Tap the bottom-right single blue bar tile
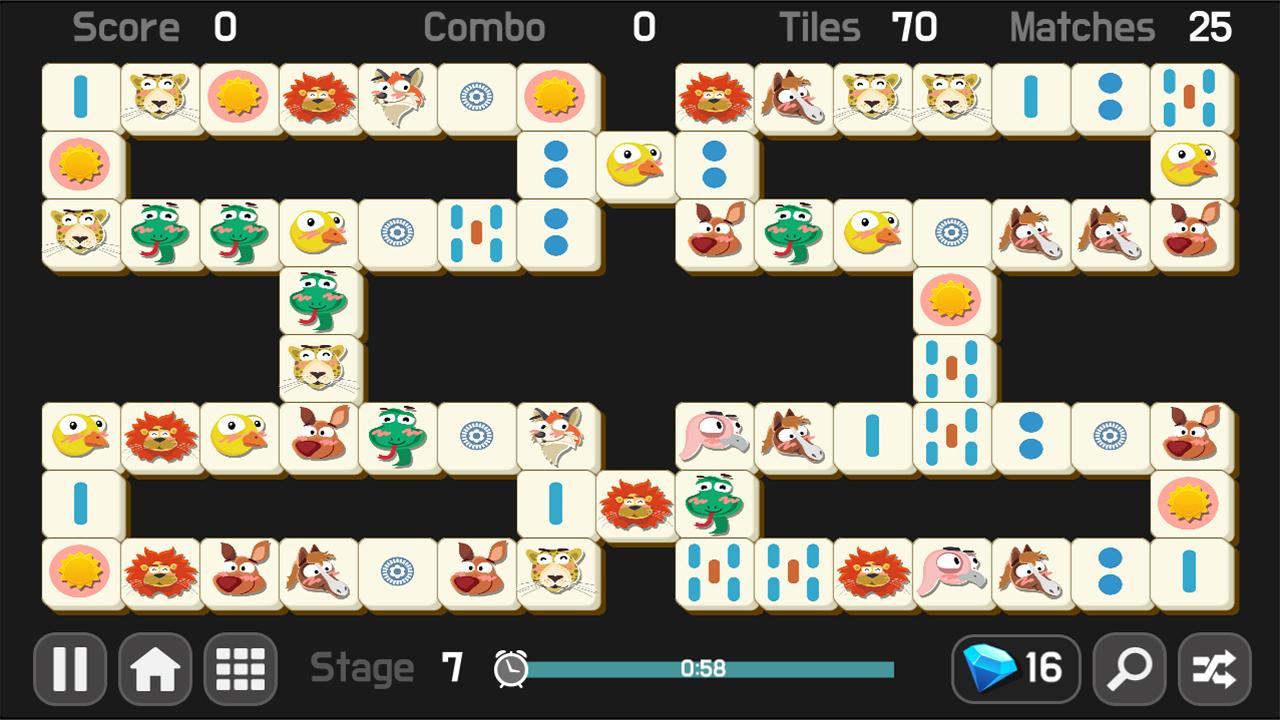The width and height of the screenshot is (1280, 720). click(1190, 573)
